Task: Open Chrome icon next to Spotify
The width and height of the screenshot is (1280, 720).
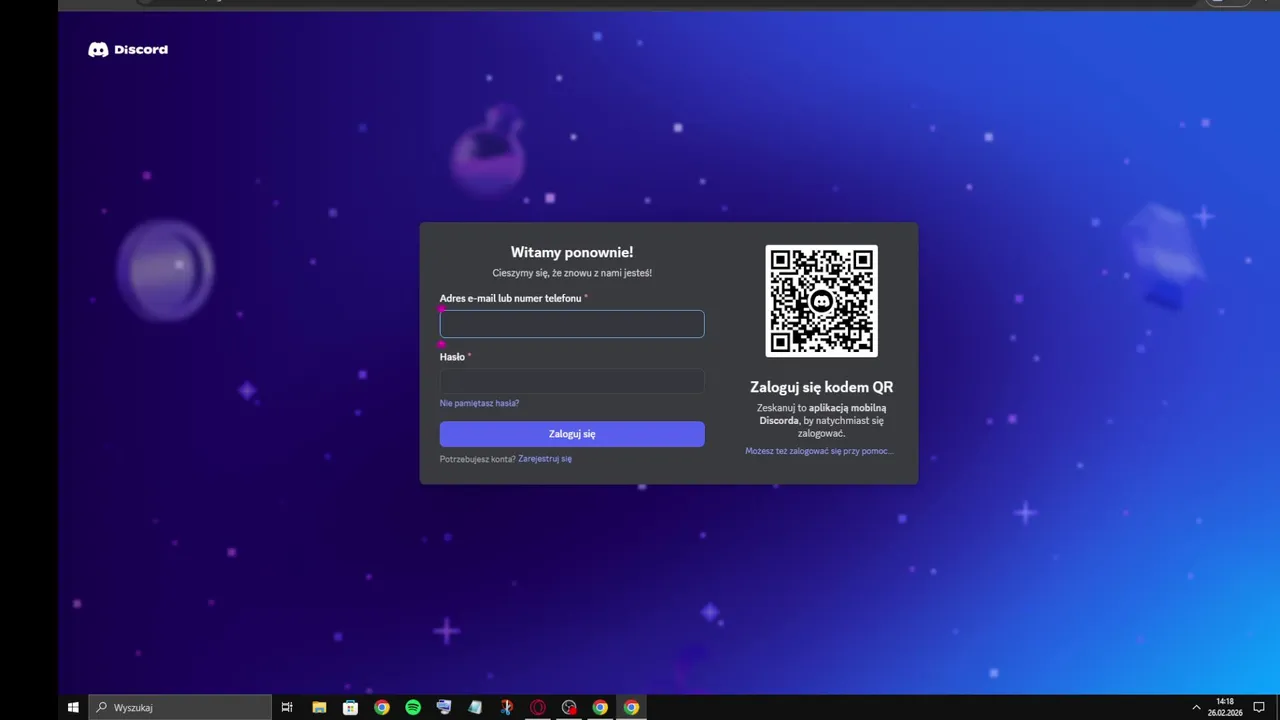Action: [x=382, y=707]
